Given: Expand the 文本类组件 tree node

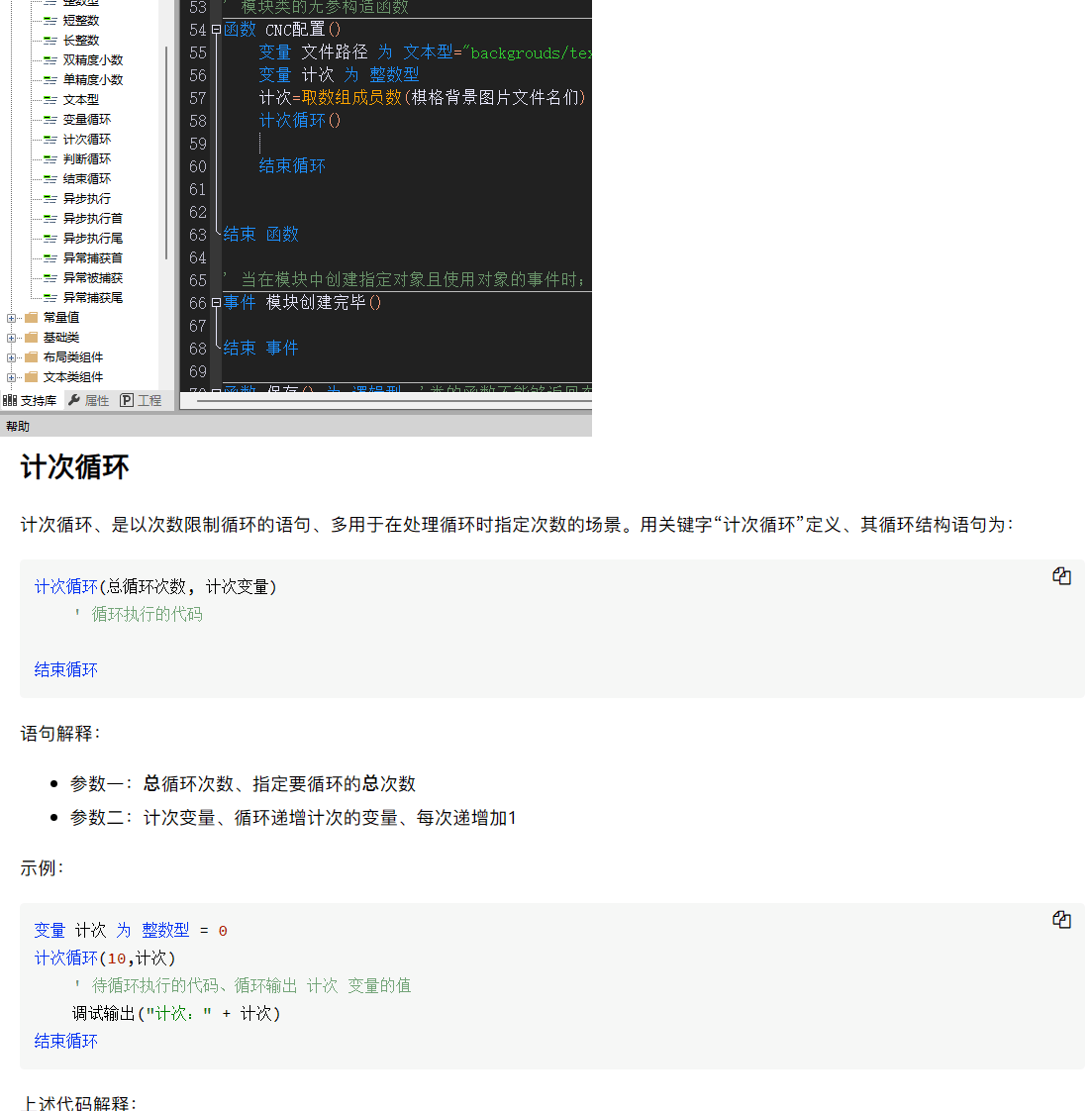Looking at the screenshot, I should [x=12, y=377].
